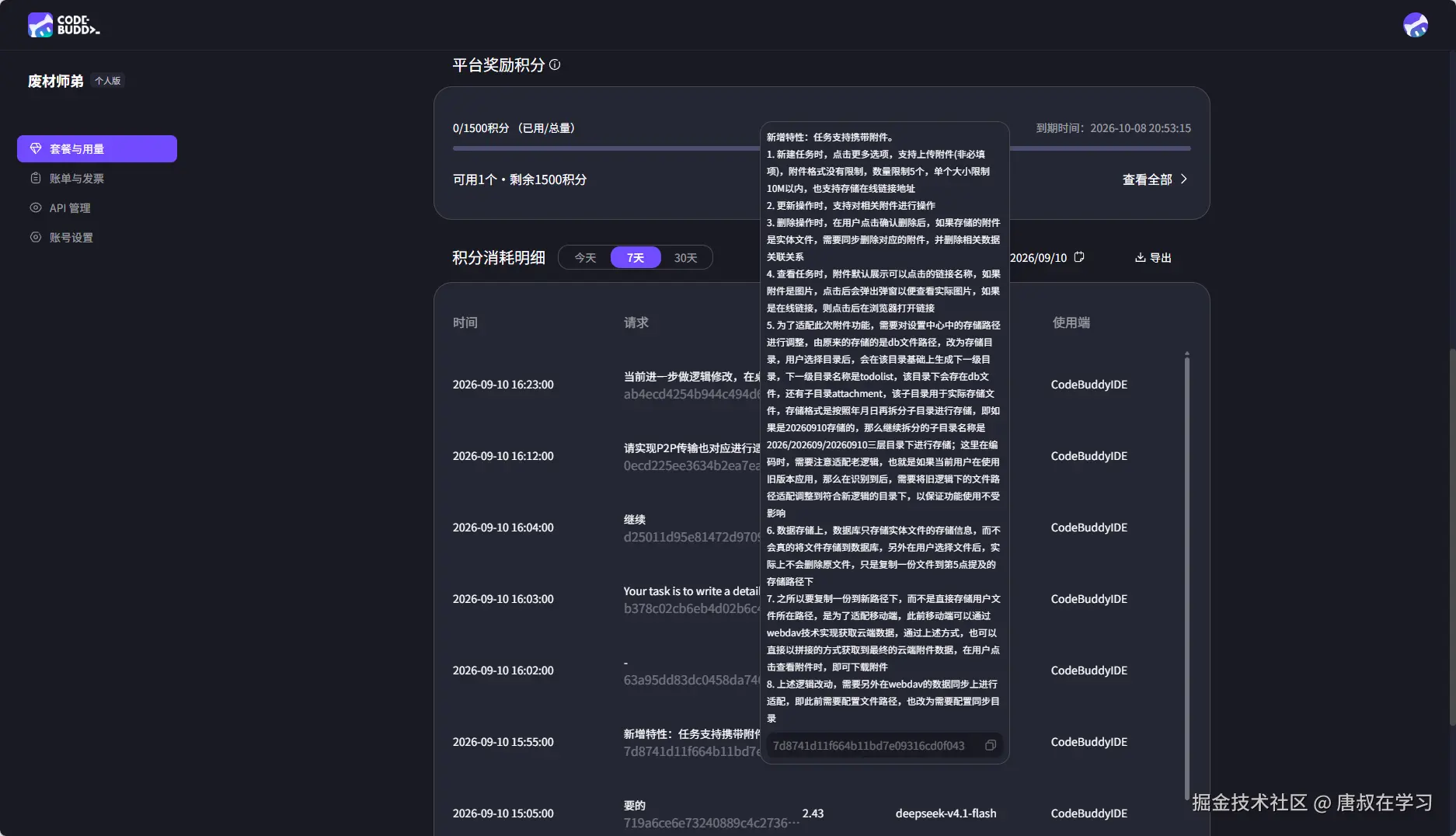Click the 请求 column header
1456x836 pixels.
click(x=636, y=322)
